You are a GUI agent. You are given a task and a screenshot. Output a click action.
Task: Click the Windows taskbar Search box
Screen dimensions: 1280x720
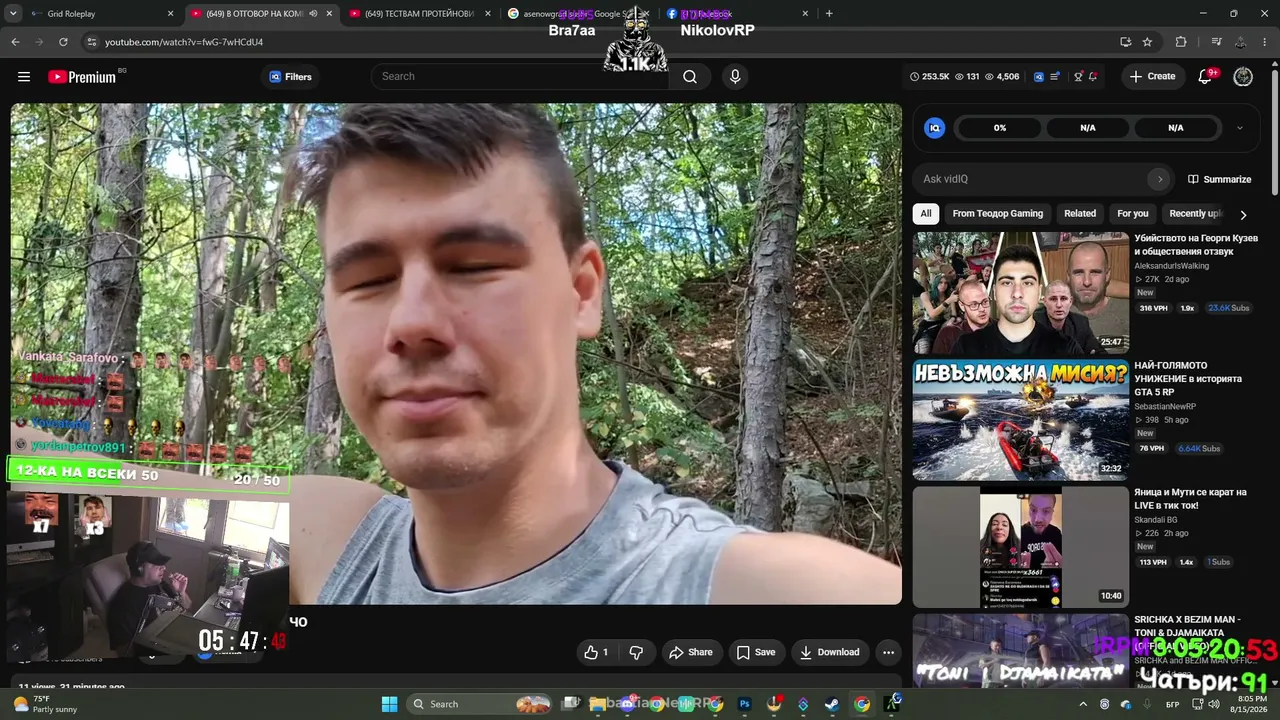coord(481,704)
